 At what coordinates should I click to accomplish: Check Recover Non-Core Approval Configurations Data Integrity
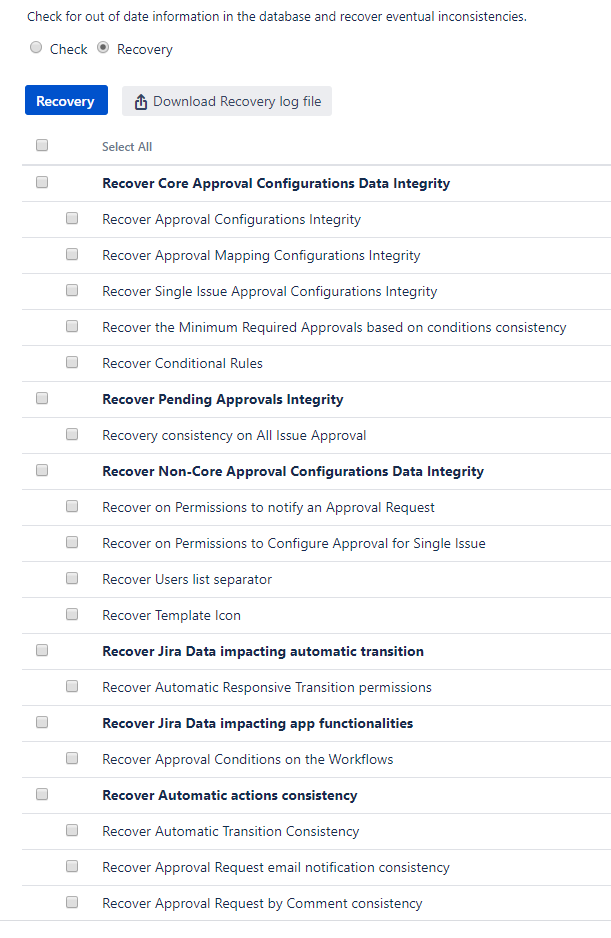pyautogui.click(x=42, y=471)
